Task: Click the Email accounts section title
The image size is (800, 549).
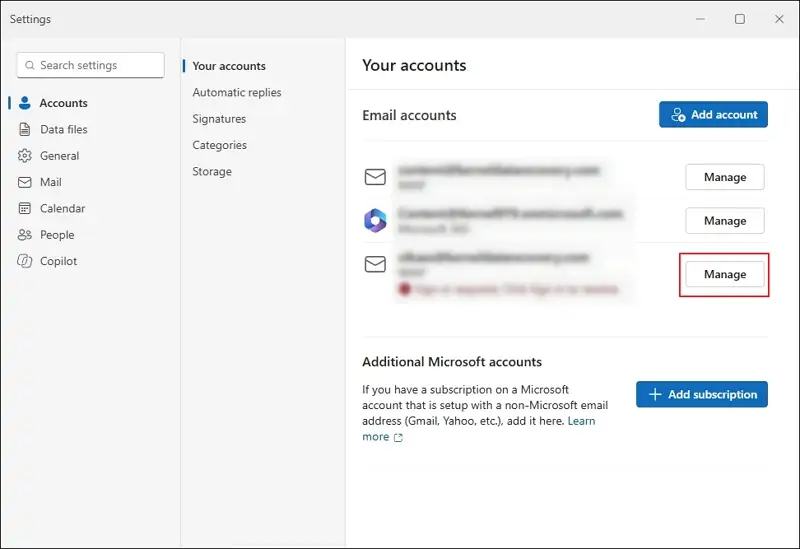Action: click(x=409, y=115)
